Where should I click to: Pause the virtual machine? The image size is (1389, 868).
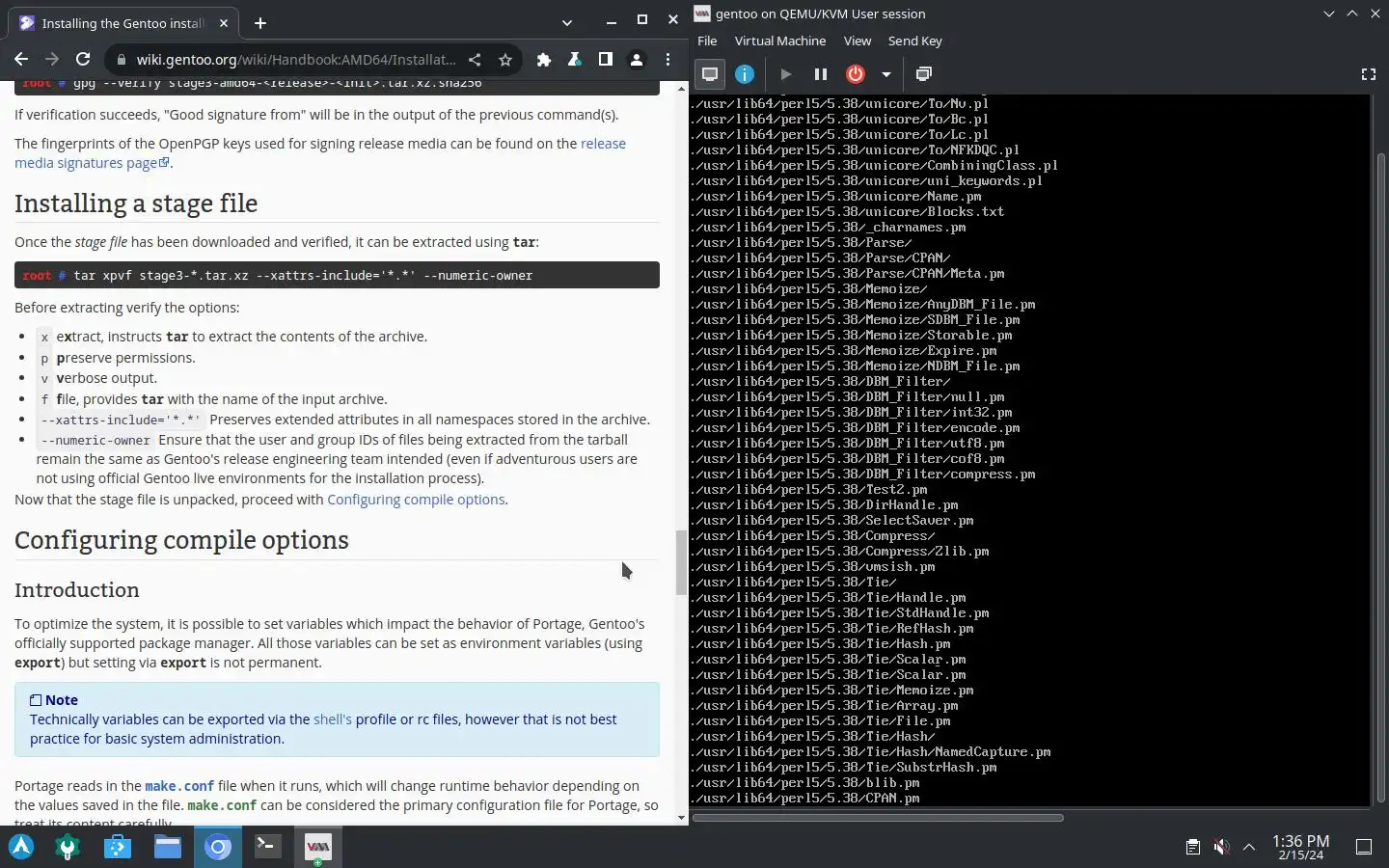click(x=821, y=74)
